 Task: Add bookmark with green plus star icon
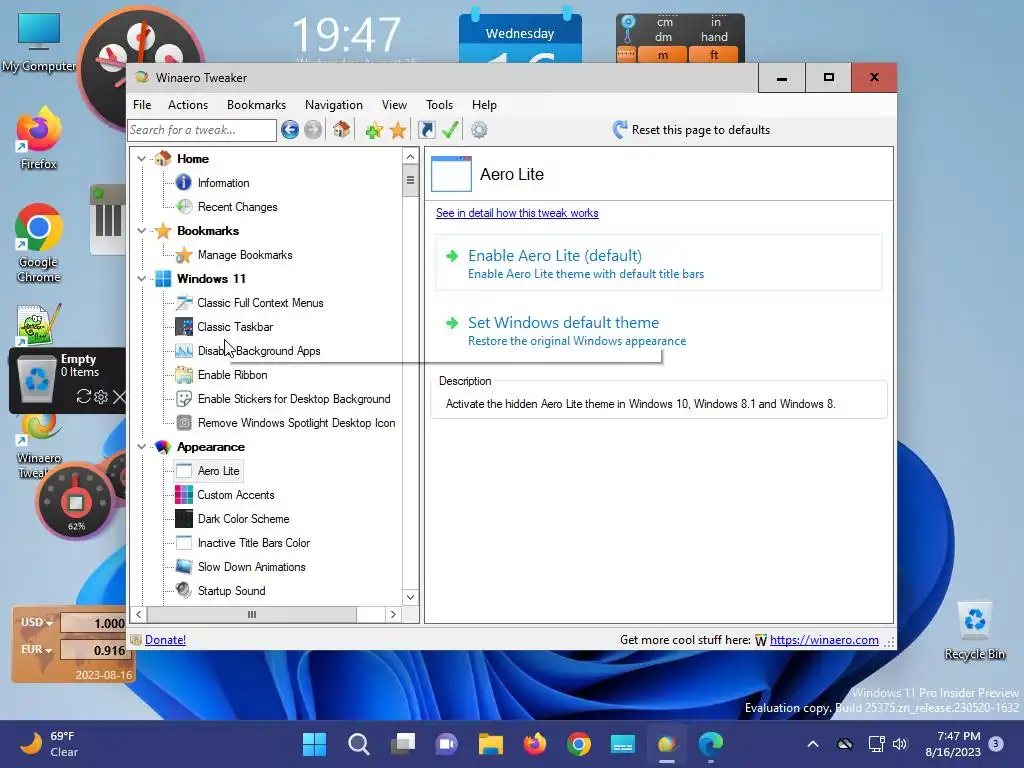click(374, 130)
